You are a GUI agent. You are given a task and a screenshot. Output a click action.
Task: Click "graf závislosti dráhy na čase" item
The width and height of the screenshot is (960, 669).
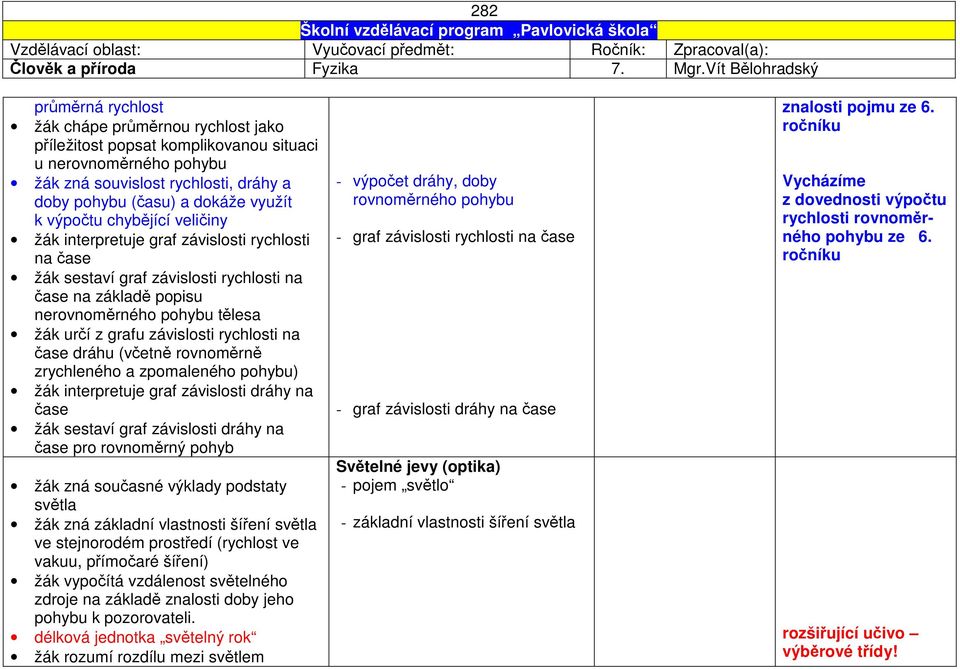point(454,409)
